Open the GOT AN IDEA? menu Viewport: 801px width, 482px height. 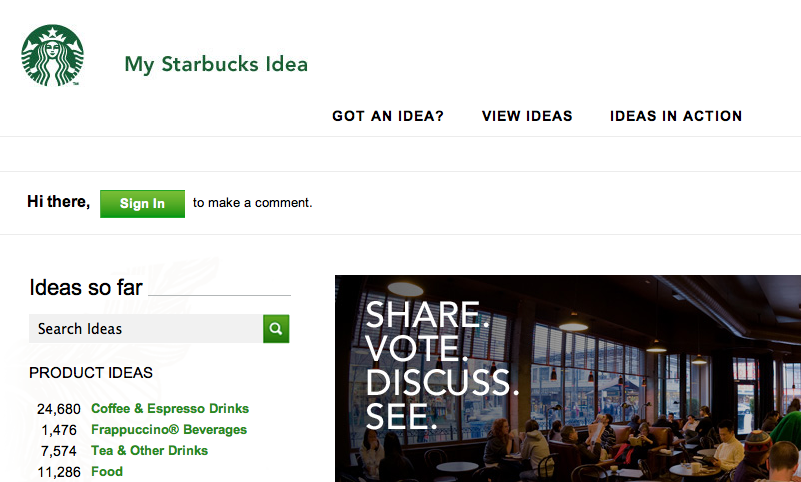coord(388,116)
